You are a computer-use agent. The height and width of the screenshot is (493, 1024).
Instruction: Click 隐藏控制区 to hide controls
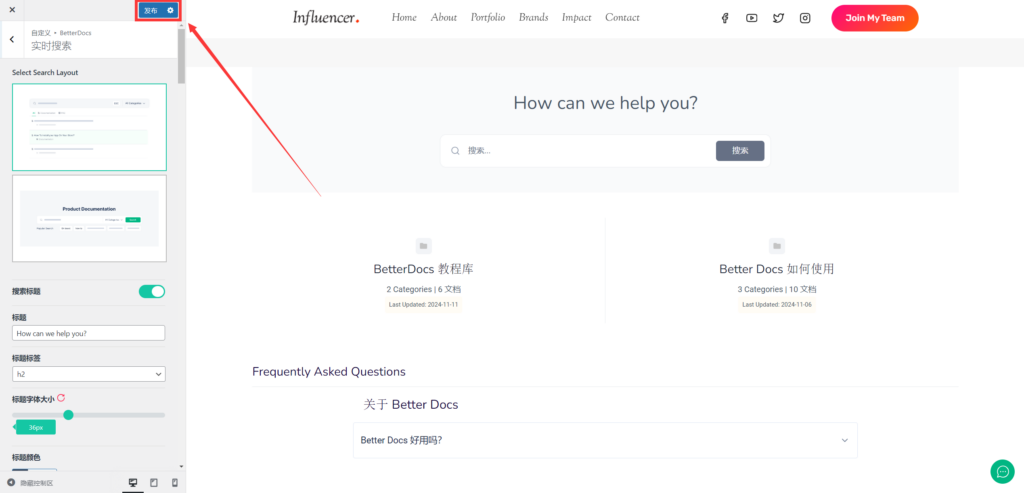coord(30,483)
